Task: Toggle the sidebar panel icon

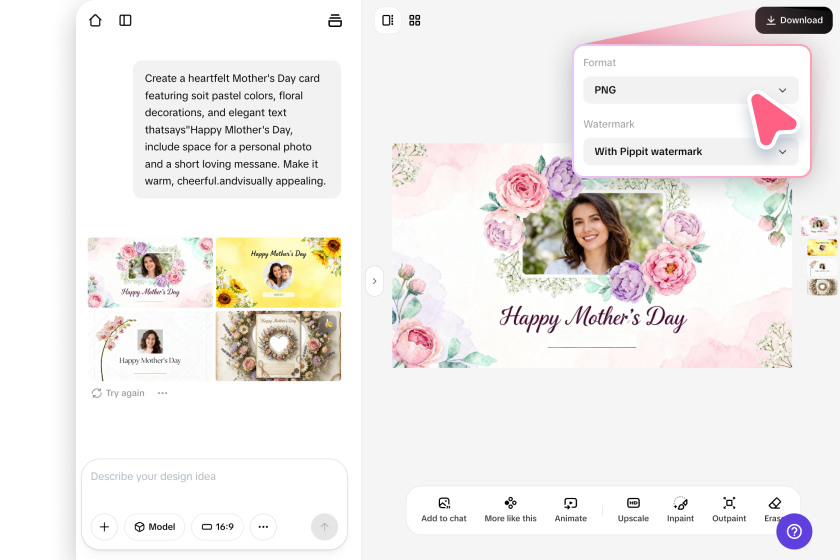Action: 125,20
